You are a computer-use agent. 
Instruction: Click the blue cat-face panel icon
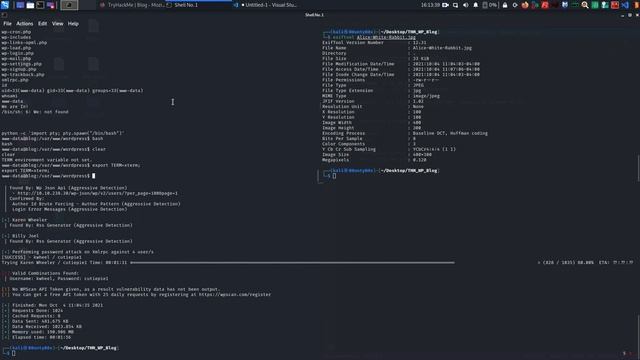coord(565,5)
